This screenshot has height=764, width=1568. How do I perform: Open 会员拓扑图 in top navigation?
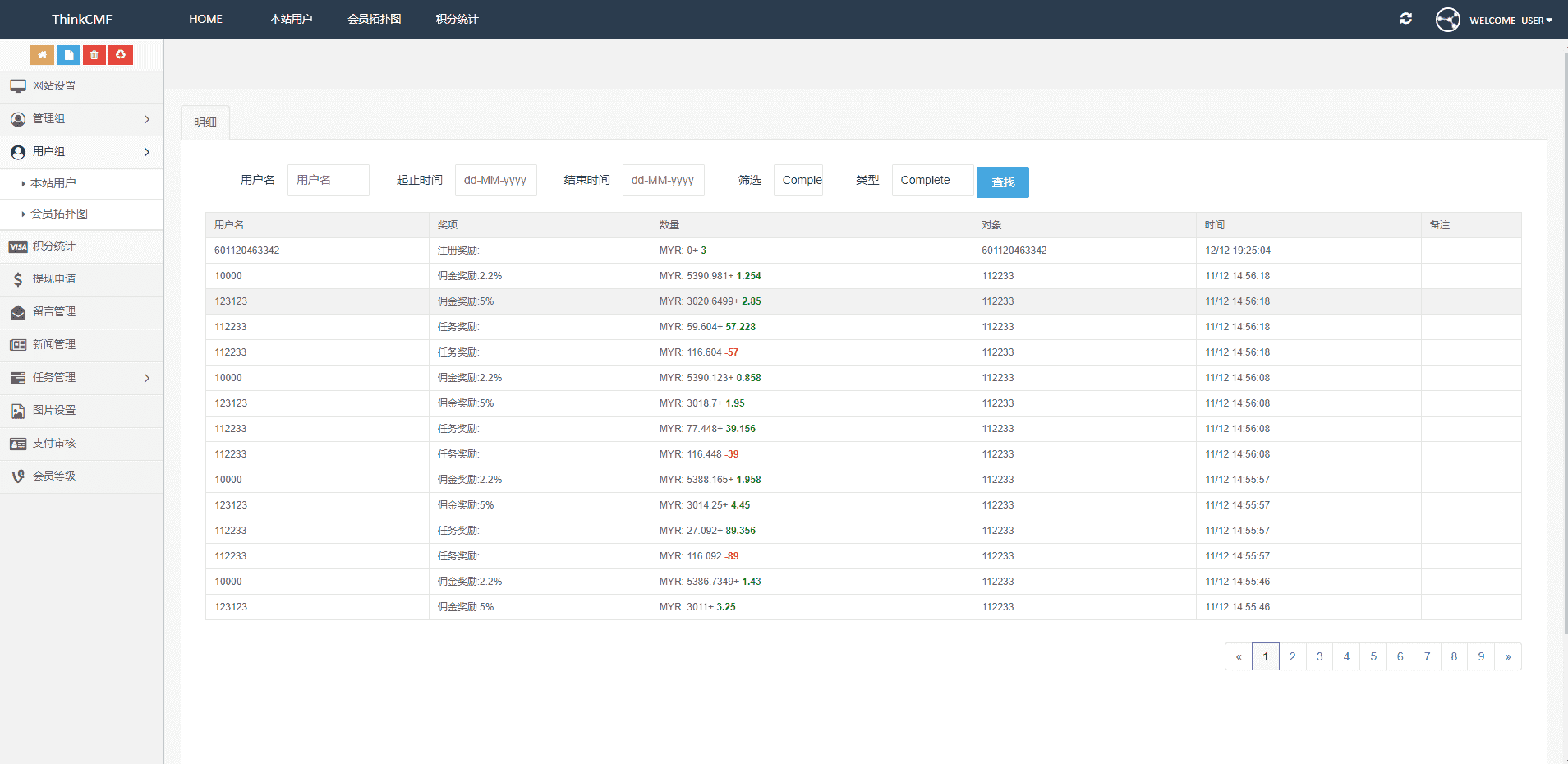(374, 19)
